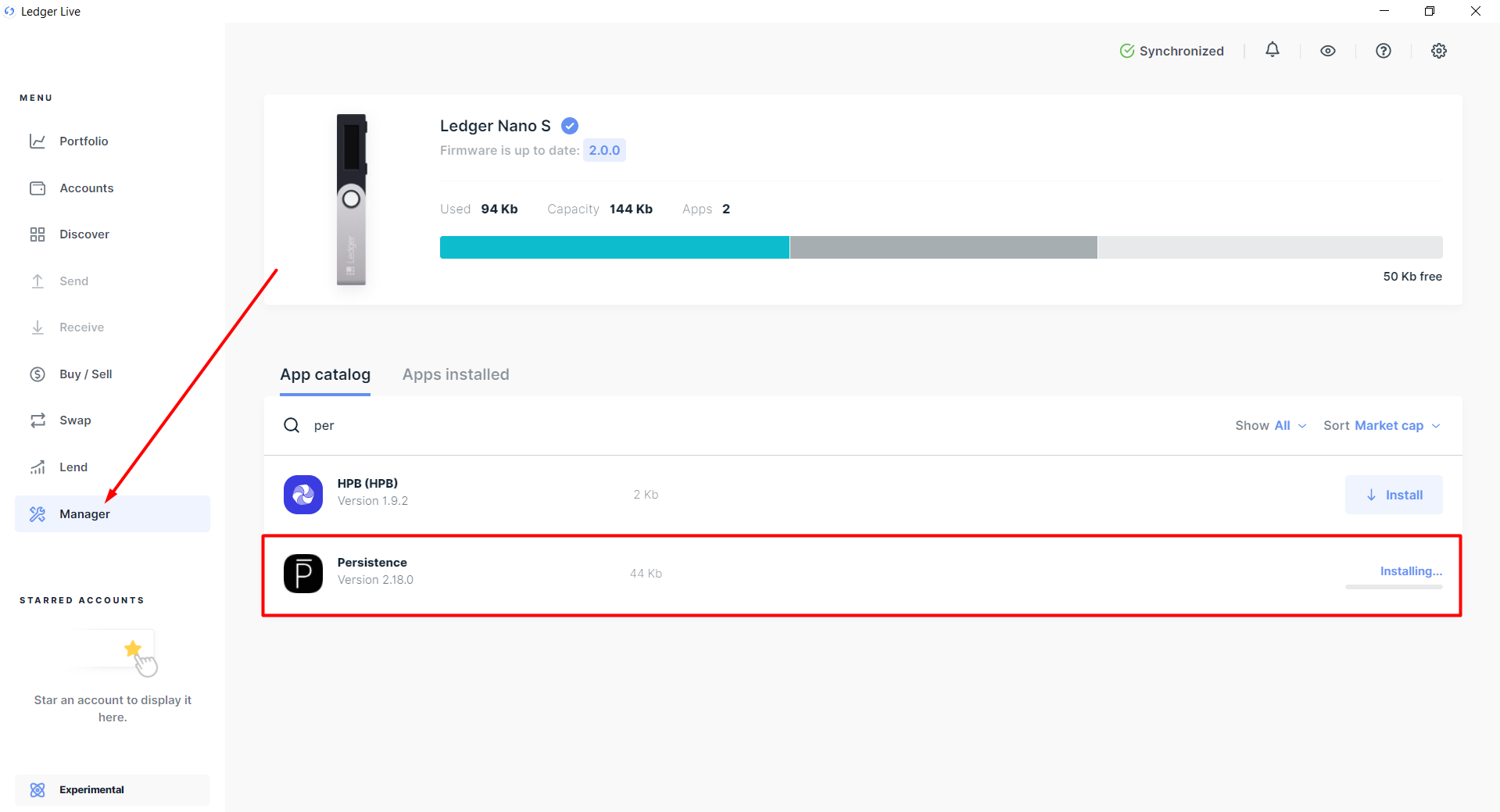Click the Persistence app icon
This screenshot has width=1500, height=812.
pos(303,574)
